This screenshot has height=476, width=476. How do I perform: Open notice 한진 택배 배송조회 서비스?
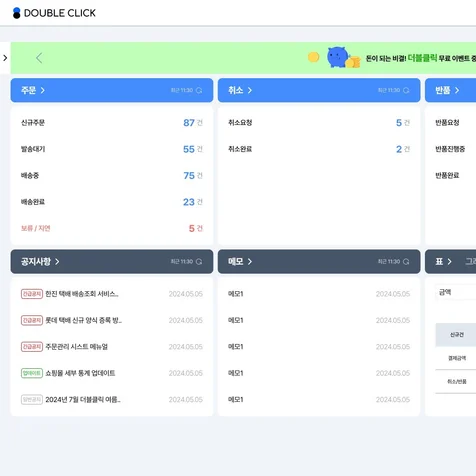pyautogui.click(x=82, y=294)
